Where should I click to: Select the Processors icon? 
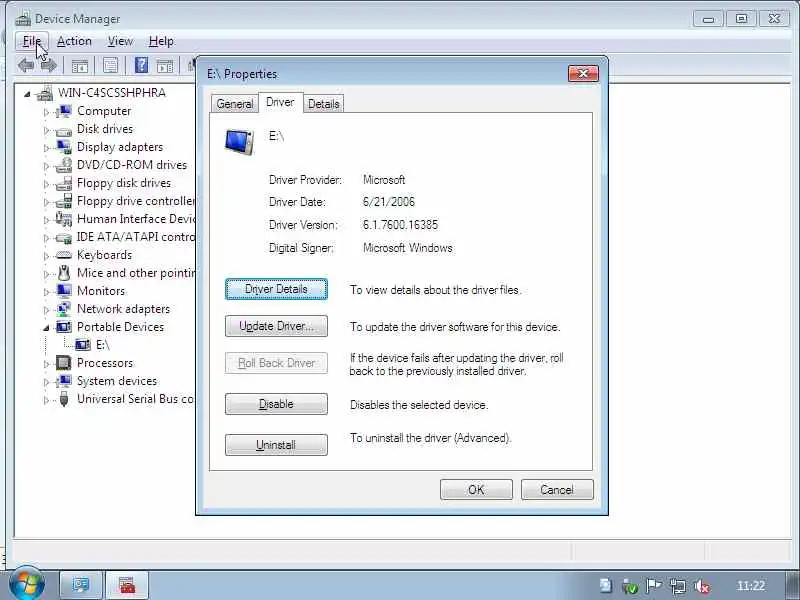[64, 363]
